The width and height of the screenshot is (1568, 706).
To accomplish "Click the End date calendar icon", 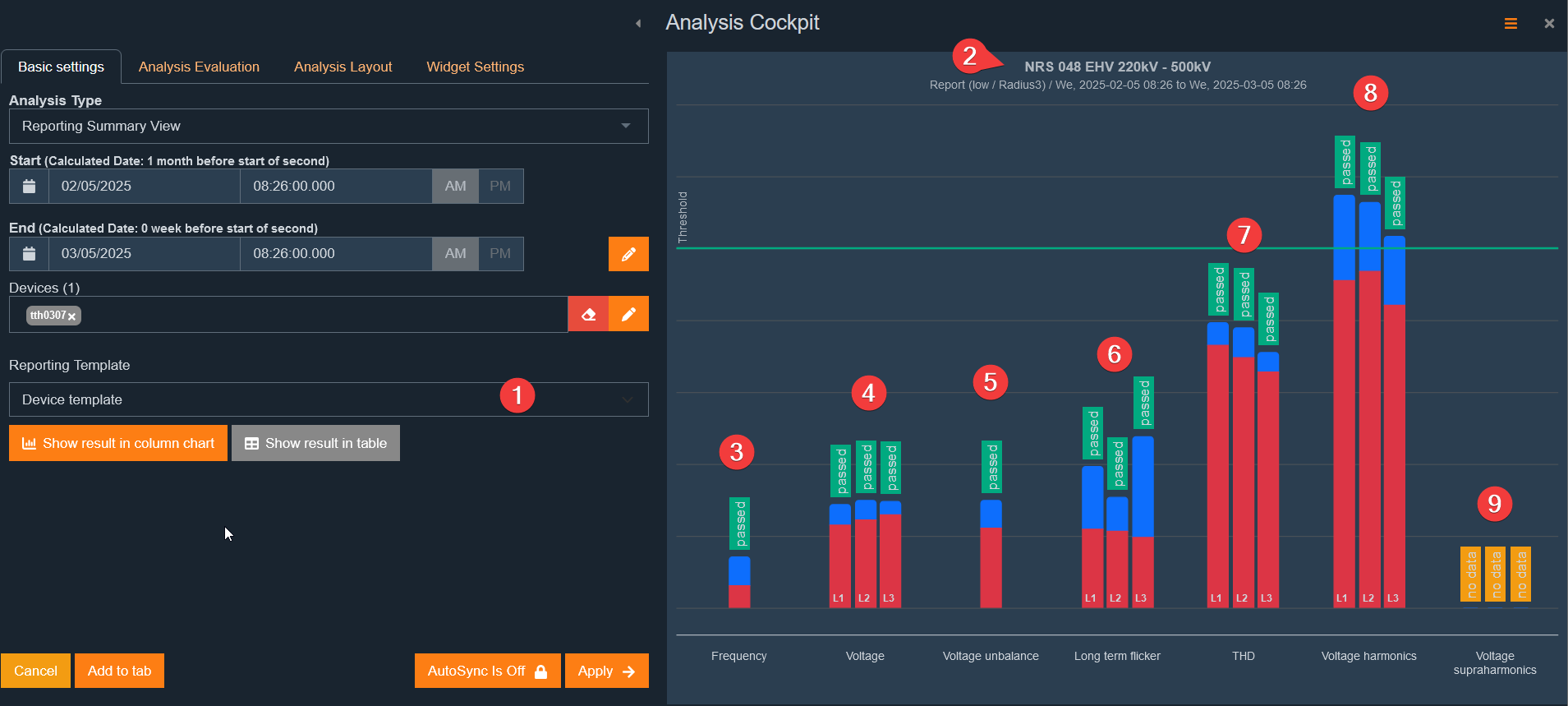I will 29,254.
